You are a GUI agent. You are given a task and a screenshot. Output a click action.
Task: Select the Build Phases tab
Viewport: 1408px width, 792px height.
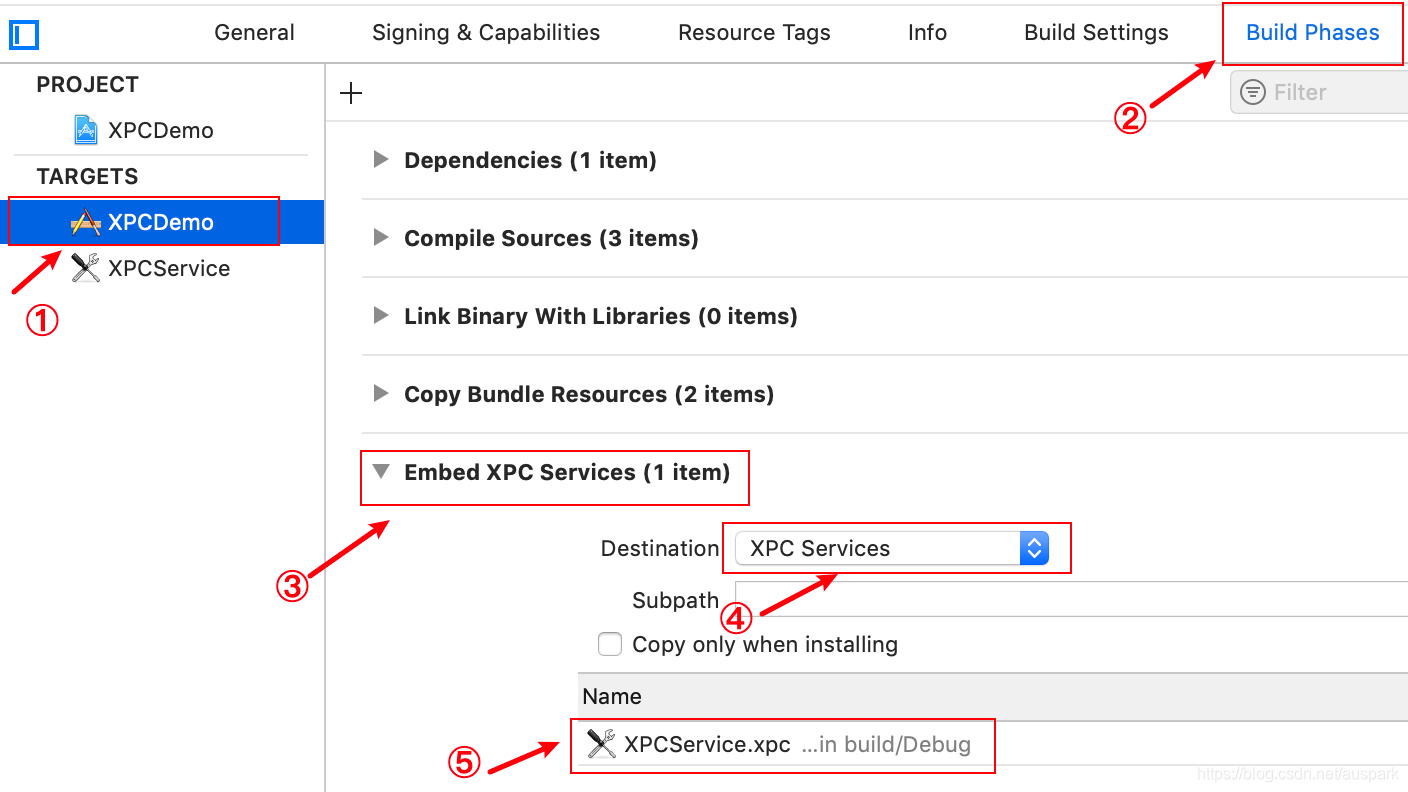(x=1312, y=33)
